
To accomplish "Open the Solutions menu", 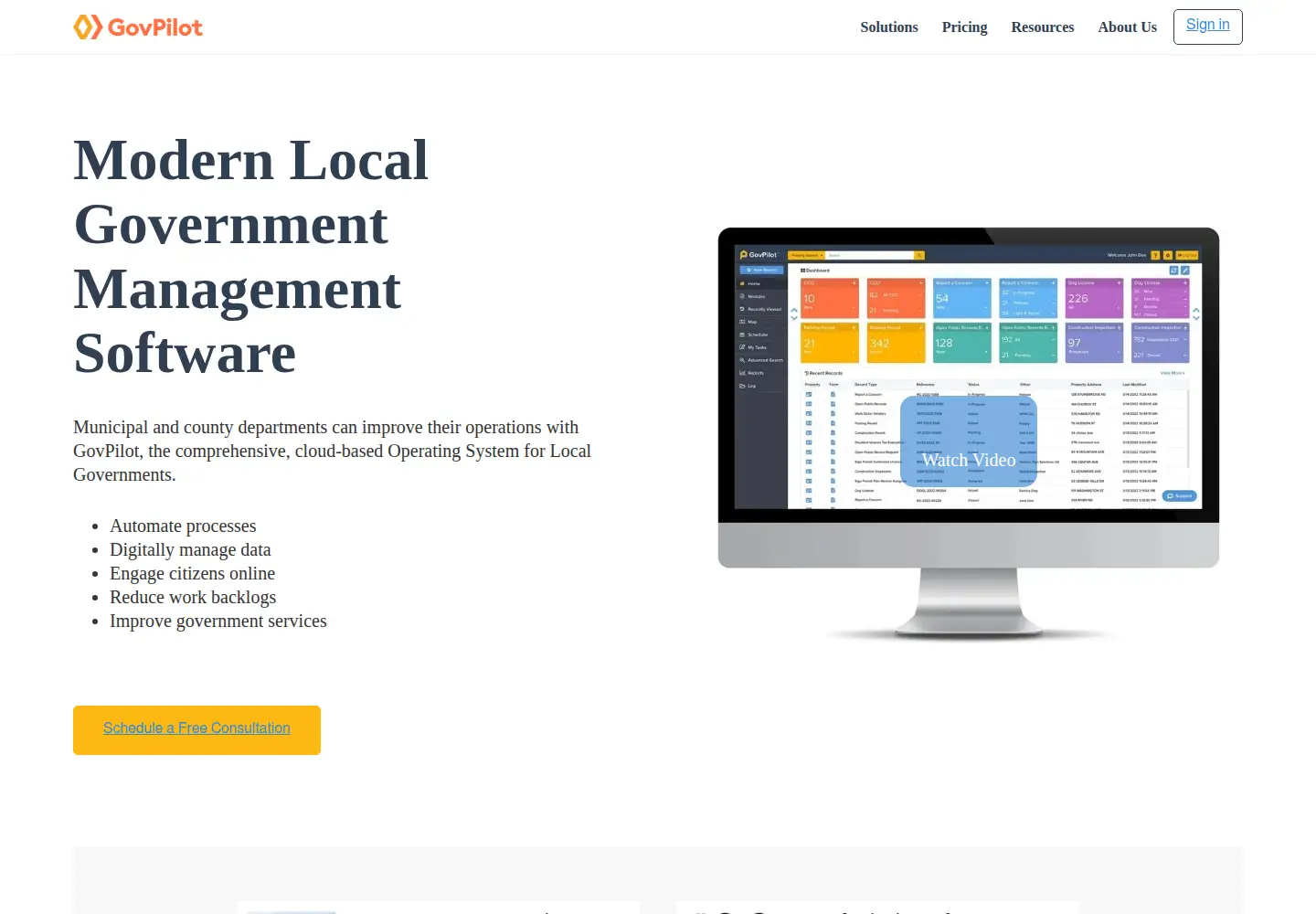I will tap(889, 27).
